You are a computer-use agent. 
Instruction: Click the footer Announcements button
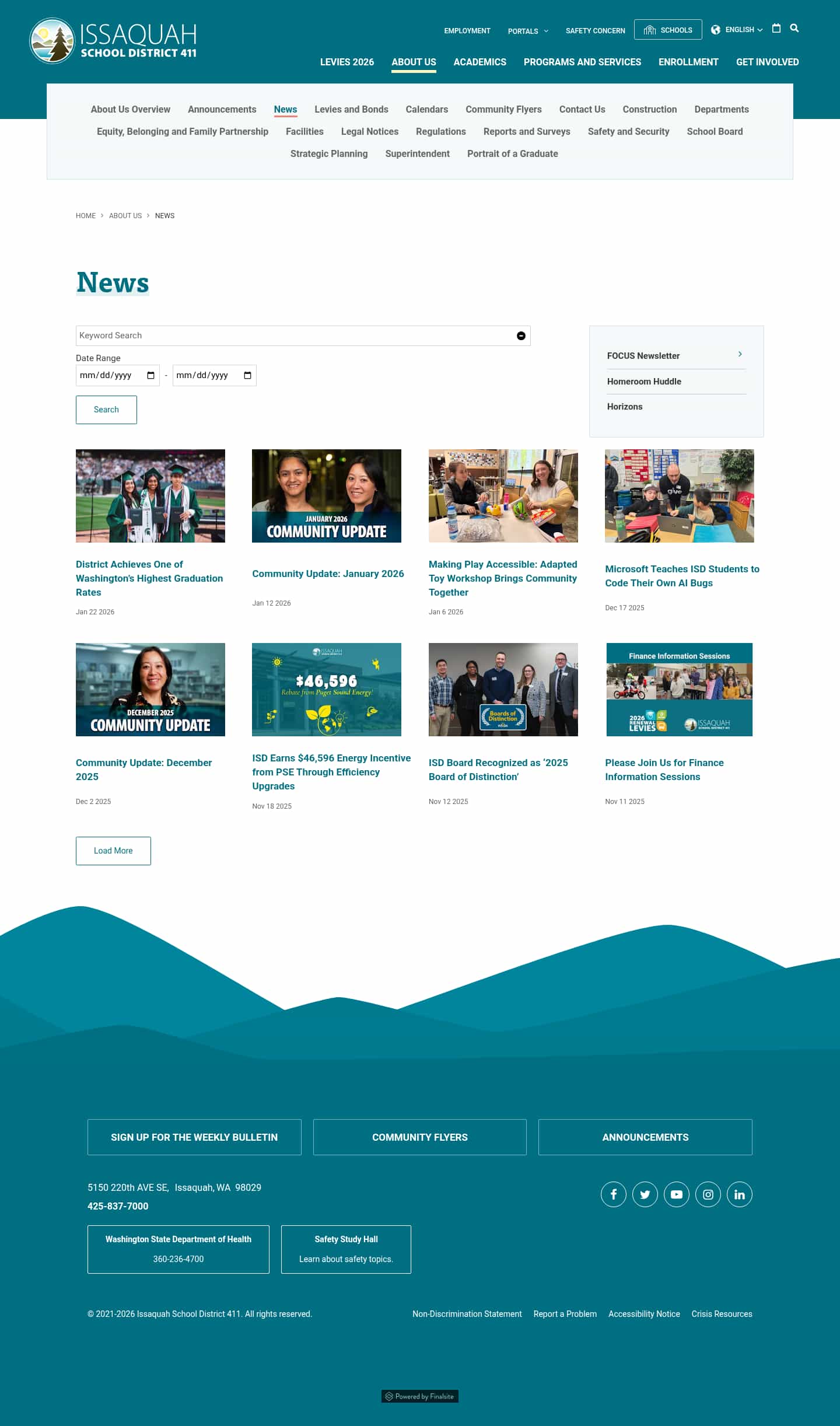point(645,1137)
